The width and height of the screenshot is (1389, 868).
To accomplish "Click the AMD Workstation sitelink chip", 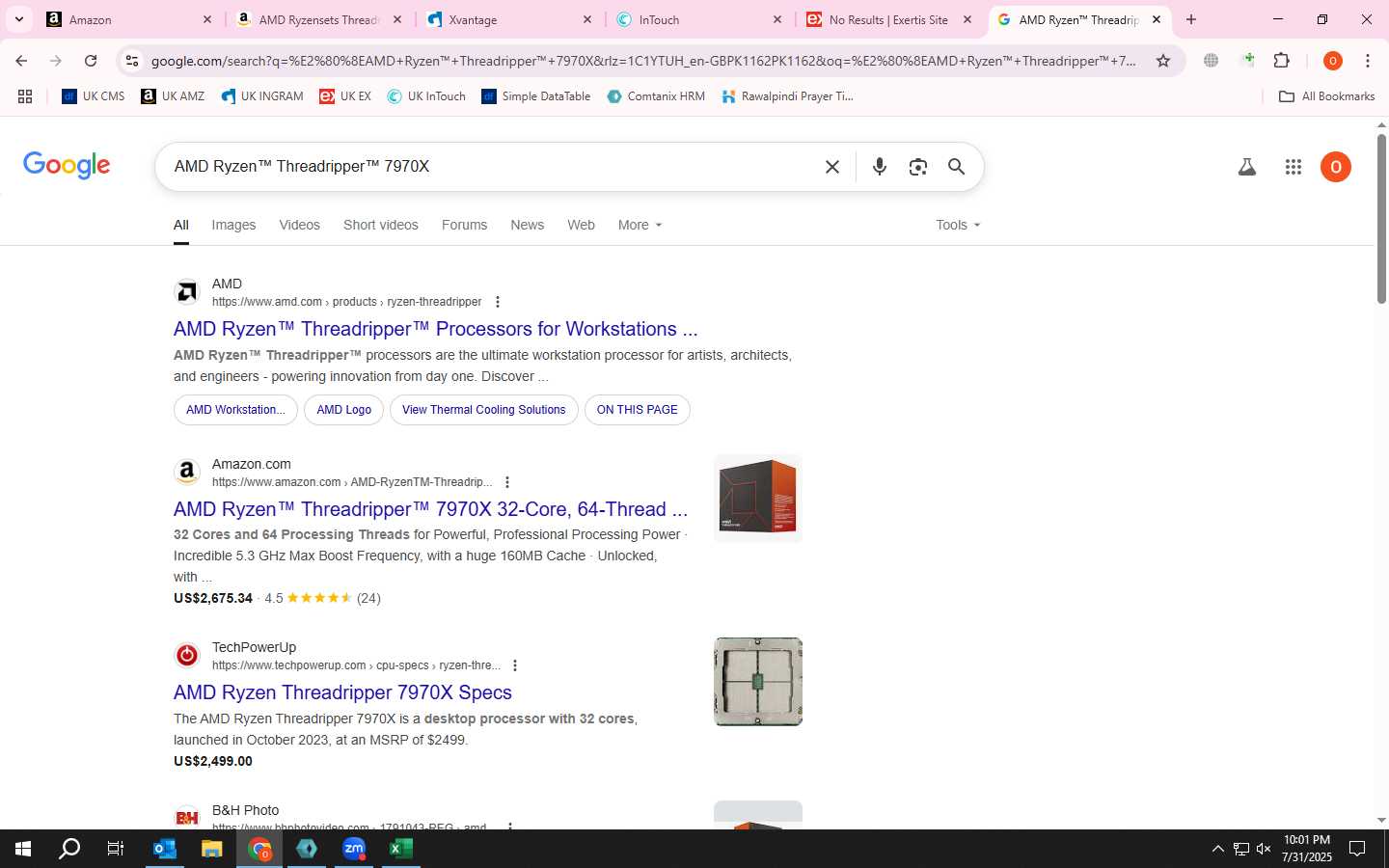I will point(235,410).
